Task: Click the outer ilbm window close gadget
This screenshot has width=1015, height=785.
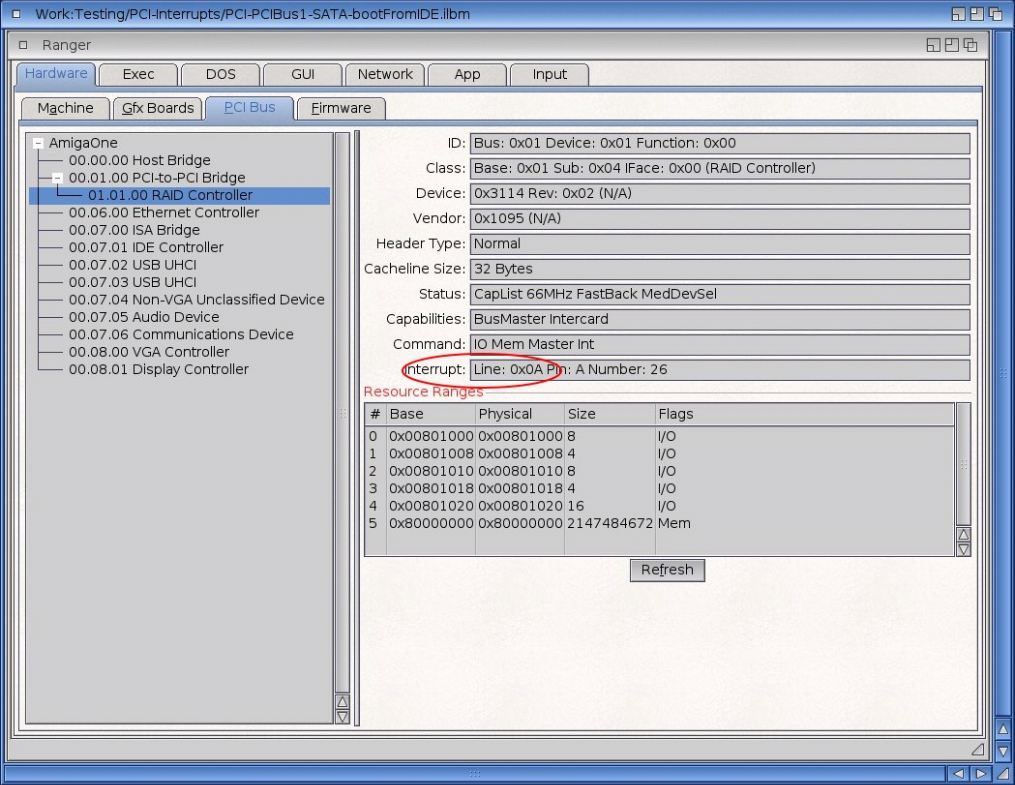Action: pos(16,14)
